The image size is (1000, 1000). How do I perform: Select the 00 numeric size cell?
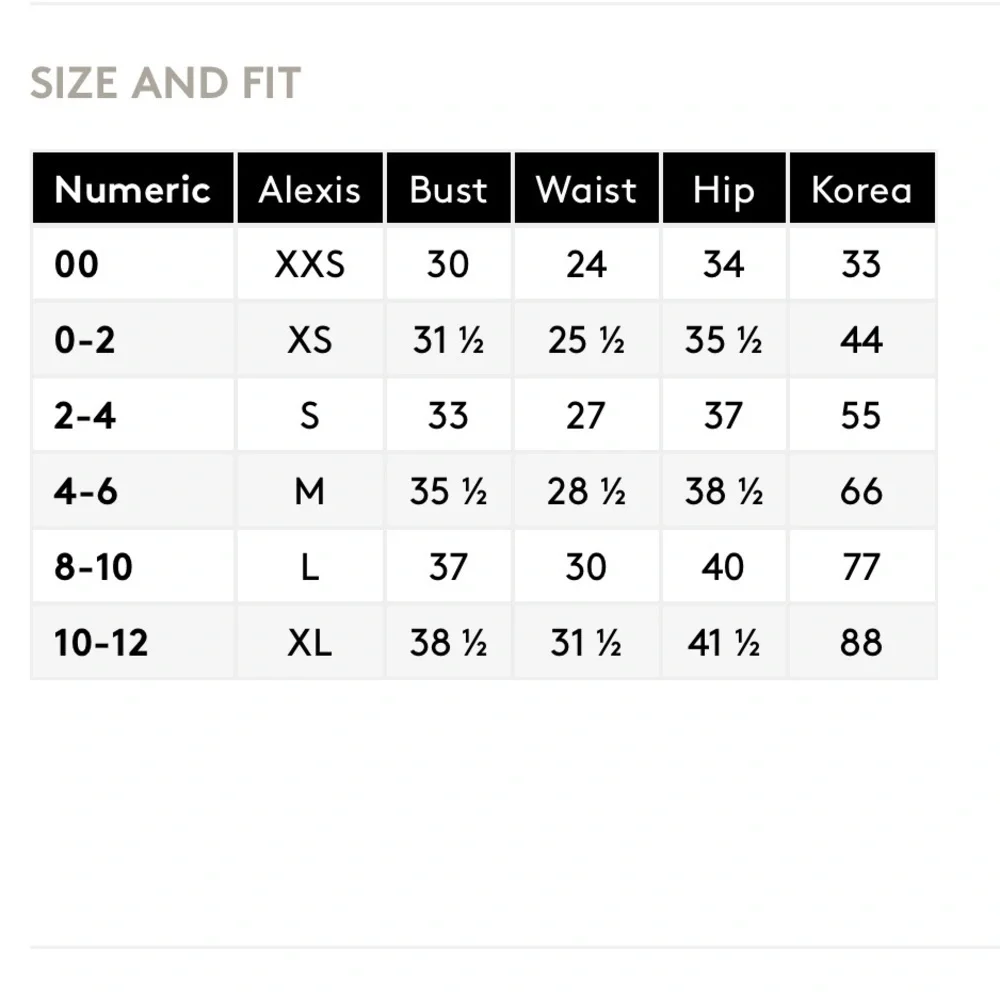tap(133, 263)
